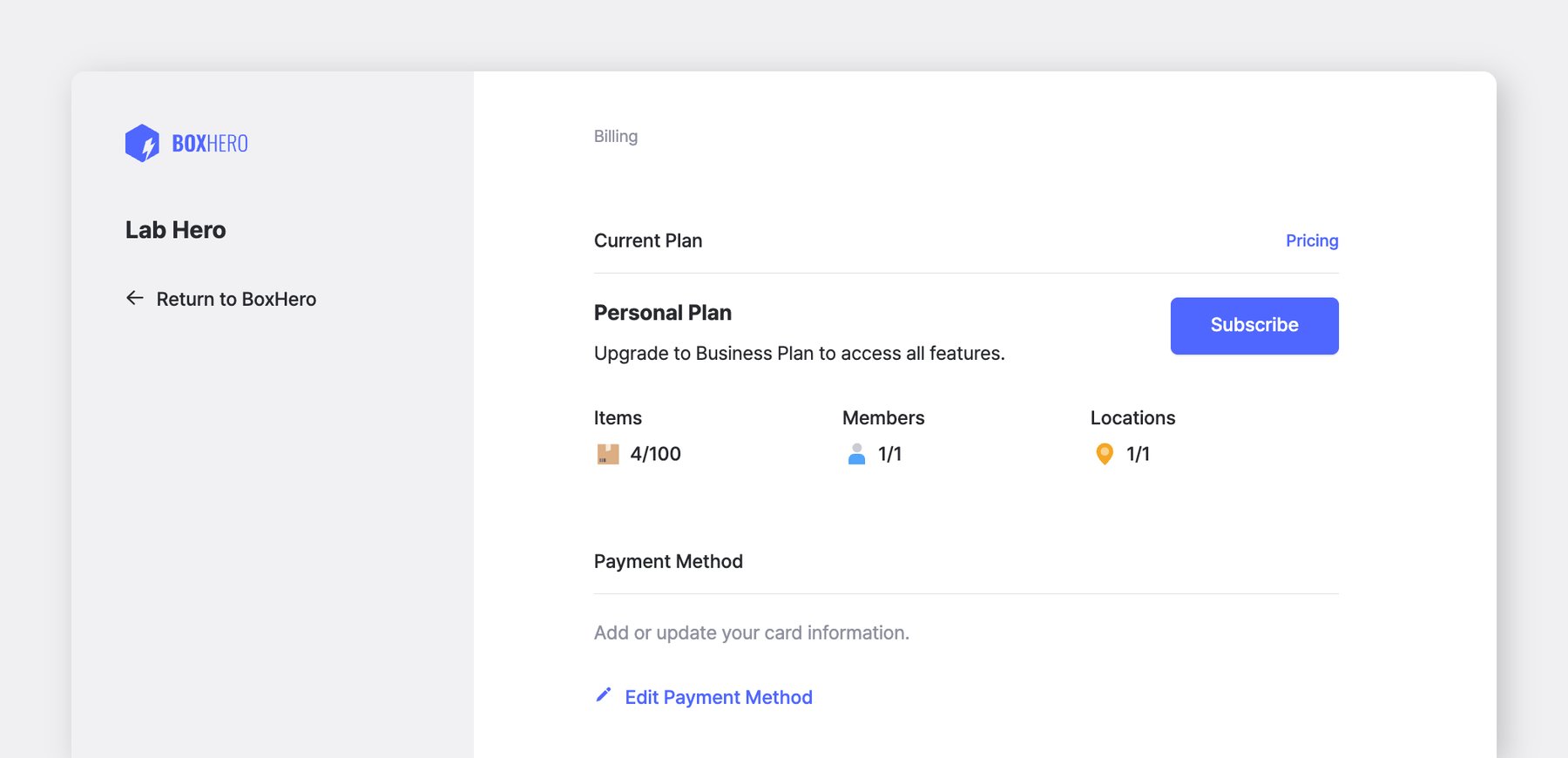Viewport: 1568px width, 758px height.
Task: Click the Personal Plan heading
Action: click(662, 313)
